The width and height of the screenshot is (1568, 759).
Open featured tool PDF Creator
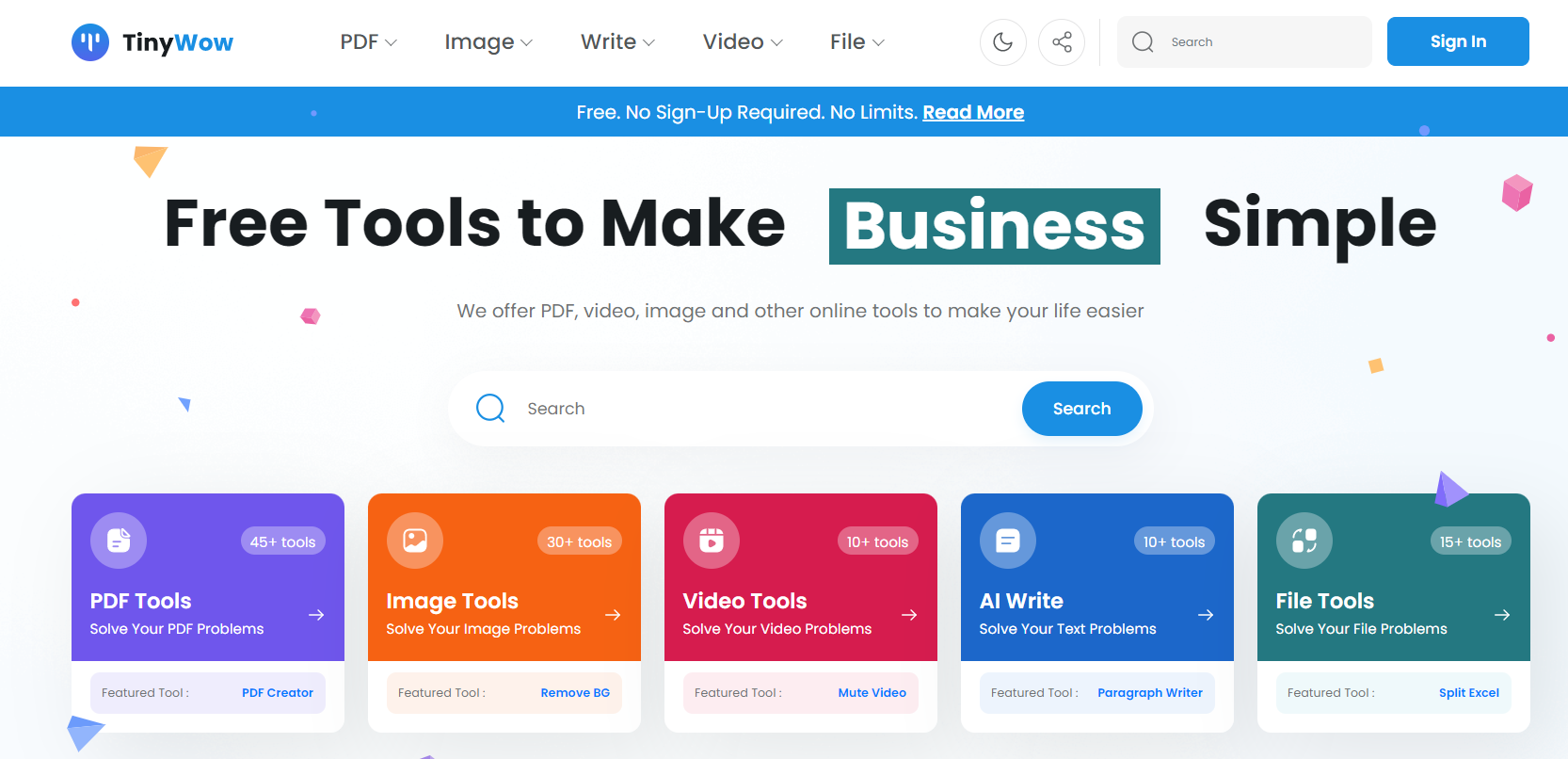click(x=278, y=692)
